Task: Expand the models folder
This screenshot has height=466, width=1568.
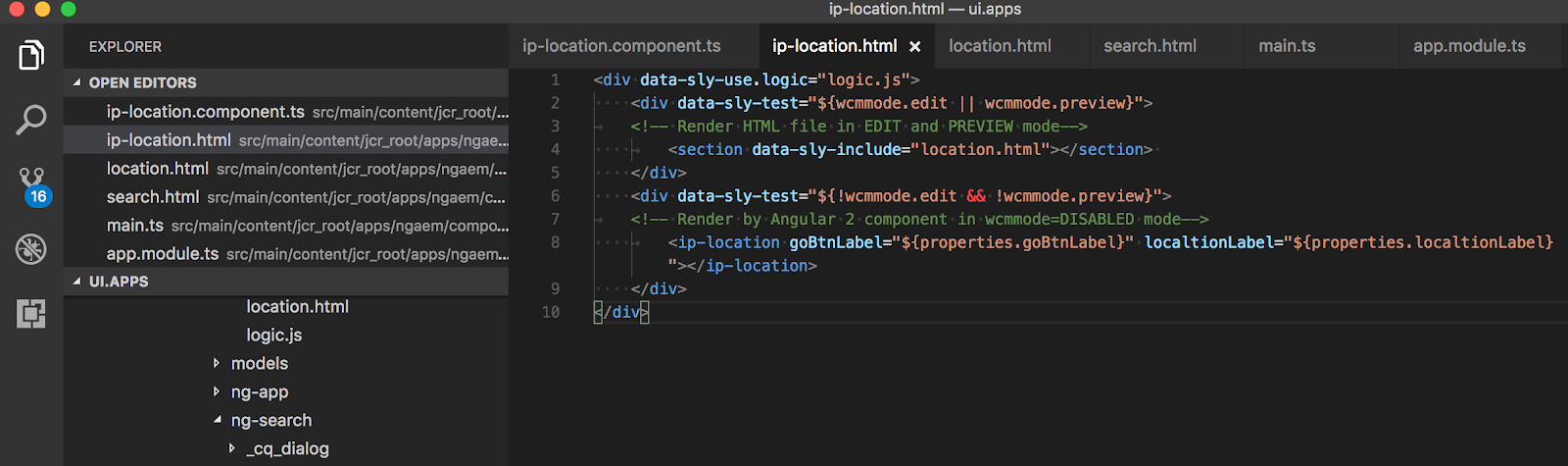Action: 217,364
